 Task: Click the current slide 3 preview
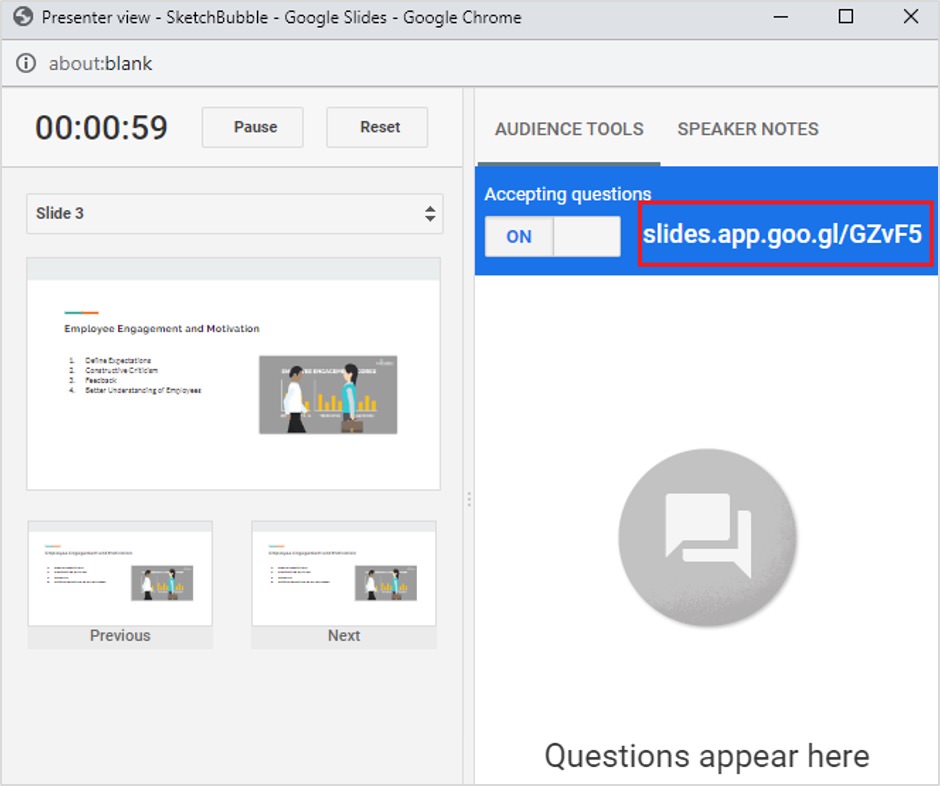(234, 374)
